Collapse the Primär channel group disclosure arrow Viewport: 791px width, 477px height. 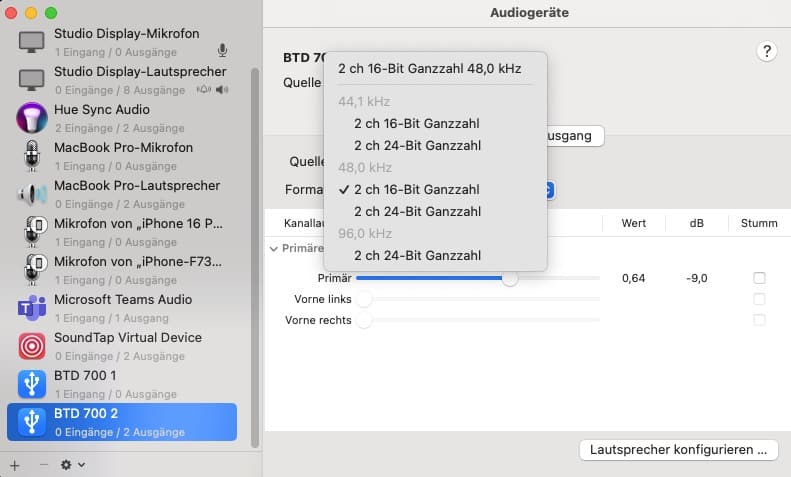[x=274, y=249]
